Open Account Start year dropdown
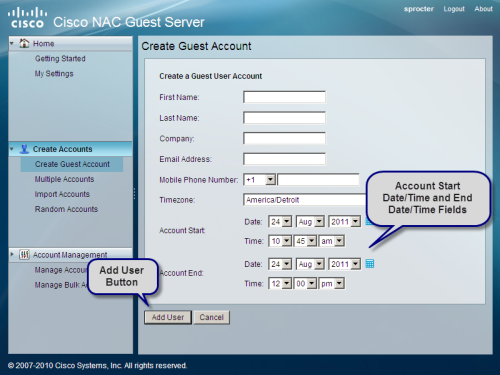Viewport: 500px width, 375px height. point(345,222)
